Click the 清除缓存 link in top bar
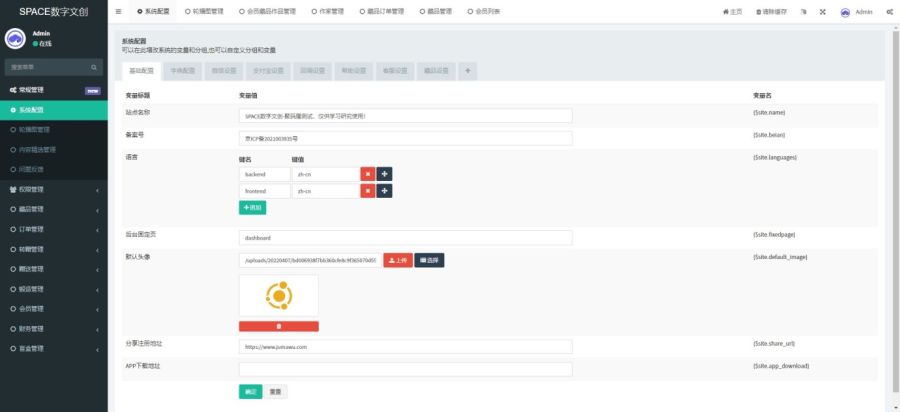 coord(770,11)
